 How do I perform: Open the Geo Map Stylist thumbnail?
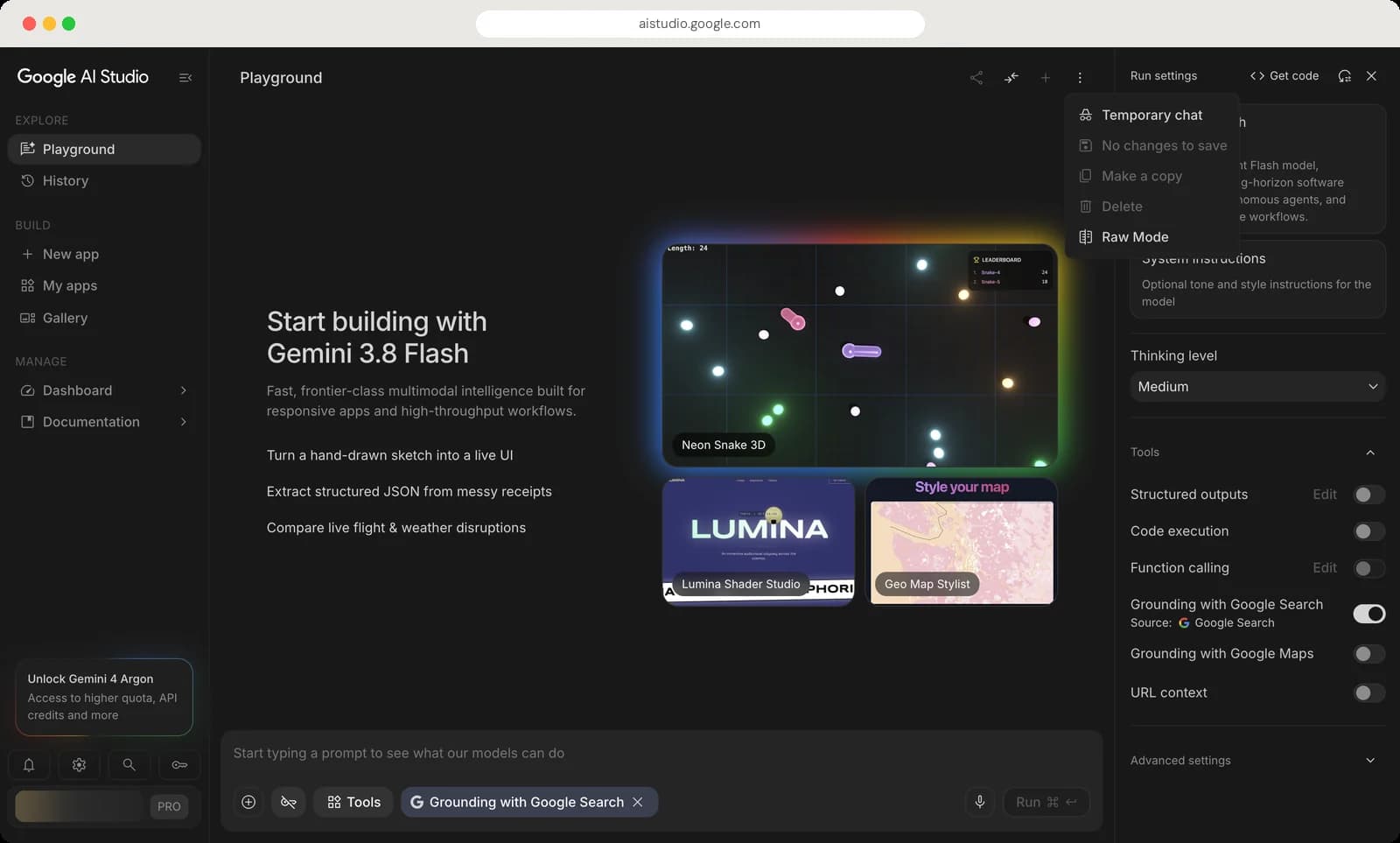(961, 541)
